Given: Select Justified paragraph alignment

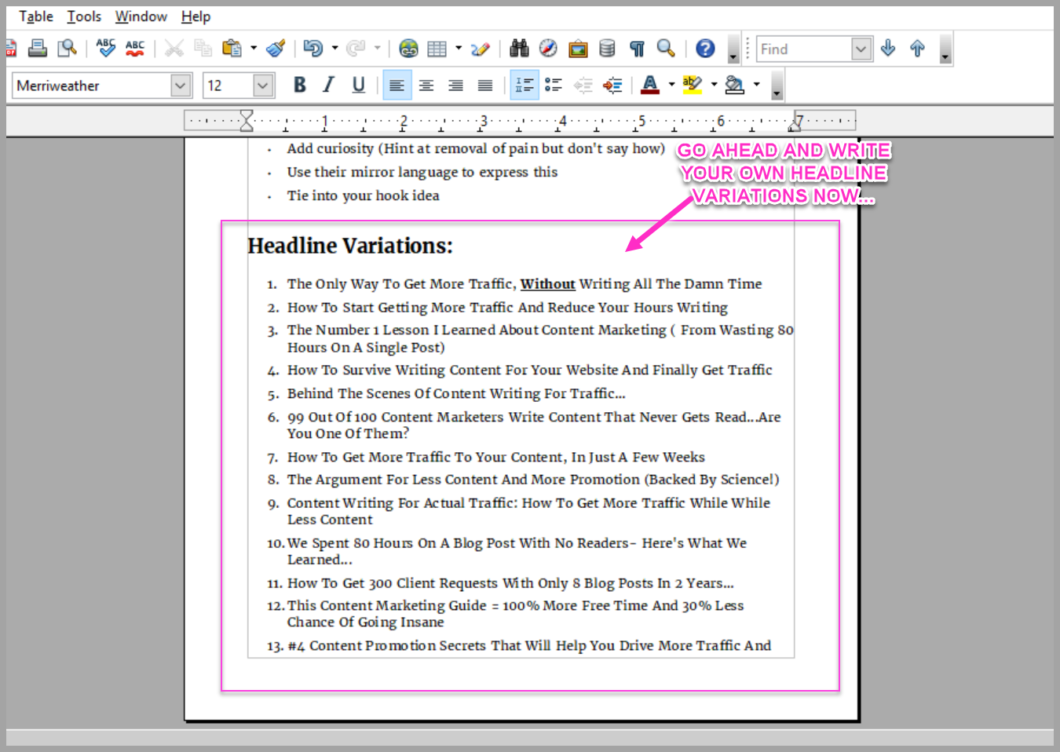Looking at the screenshot, I should tap(485, 85).
